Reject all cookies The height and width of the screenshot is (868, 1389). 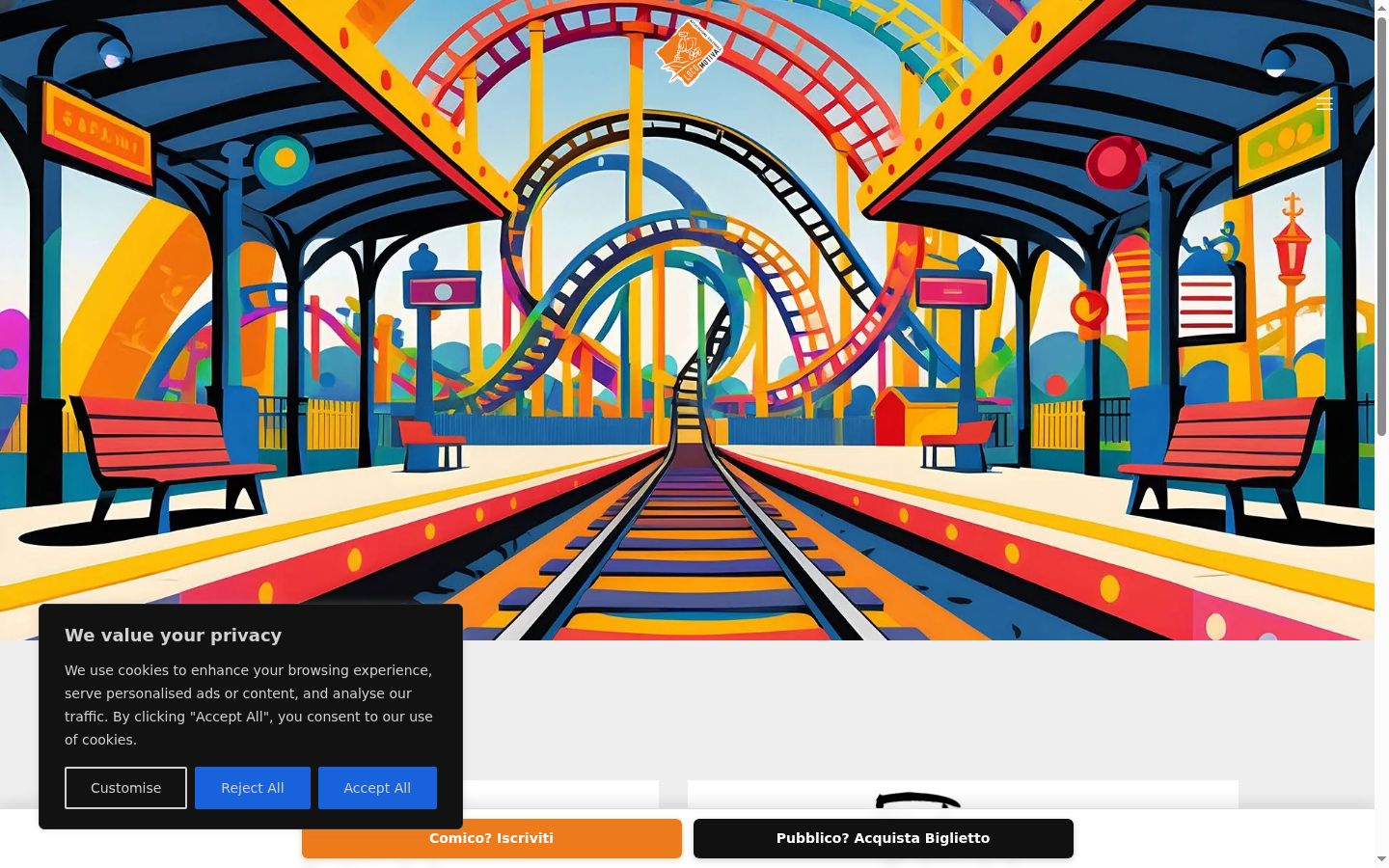pyautogui.click(x=253, y=788)
